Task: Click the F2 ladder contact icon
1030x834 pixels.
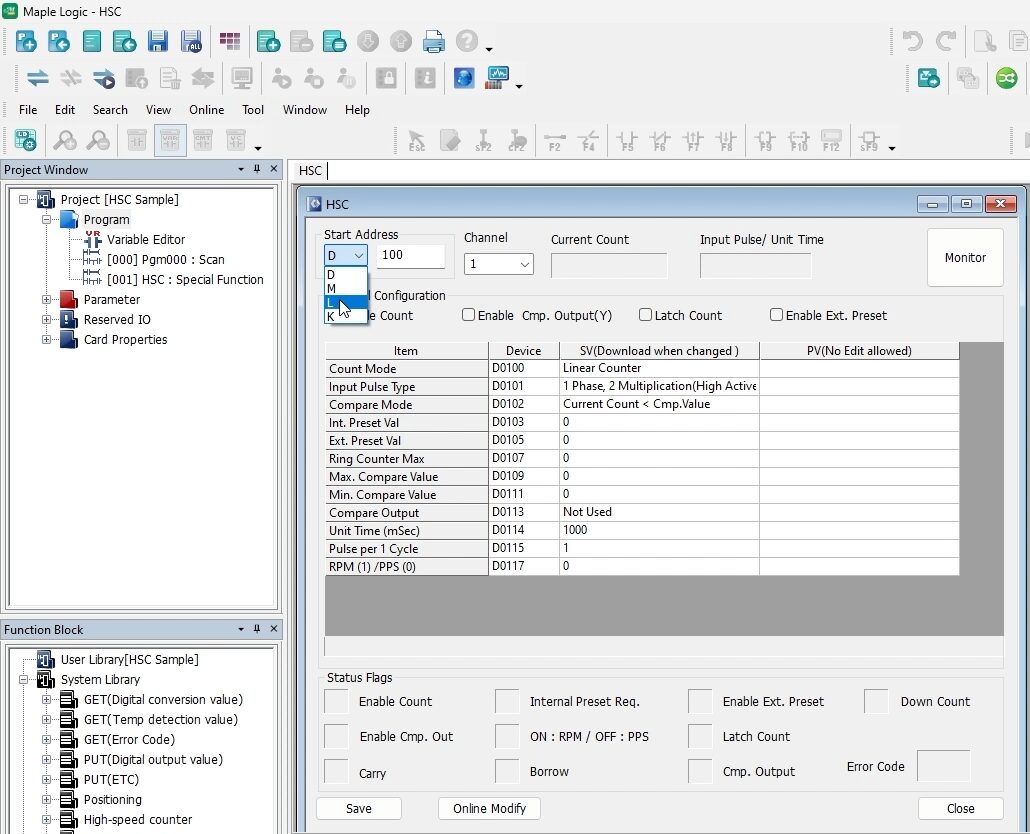Action: (555, 141)
